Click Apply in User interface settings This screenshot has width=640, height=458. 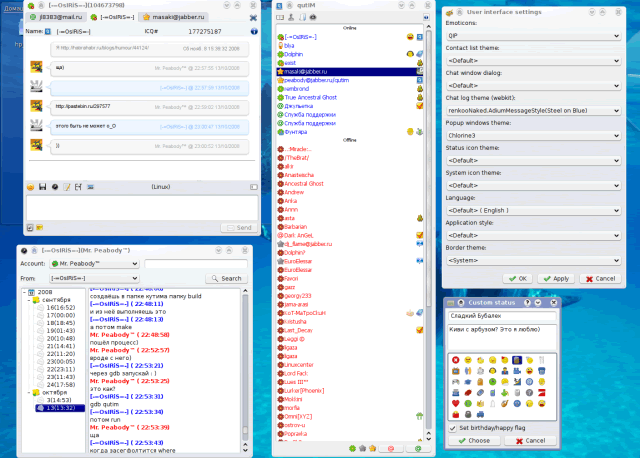point(556,279)
